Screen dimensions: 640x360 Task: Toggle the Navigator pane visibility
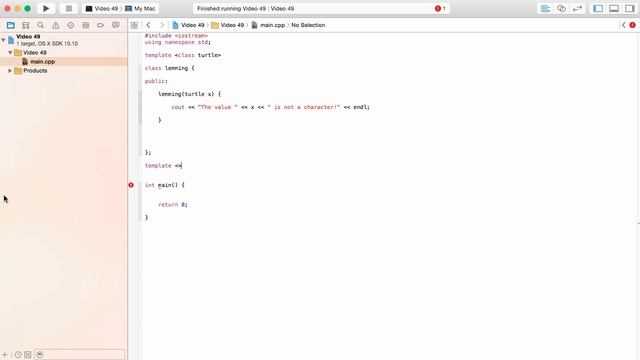pos(598,9)
